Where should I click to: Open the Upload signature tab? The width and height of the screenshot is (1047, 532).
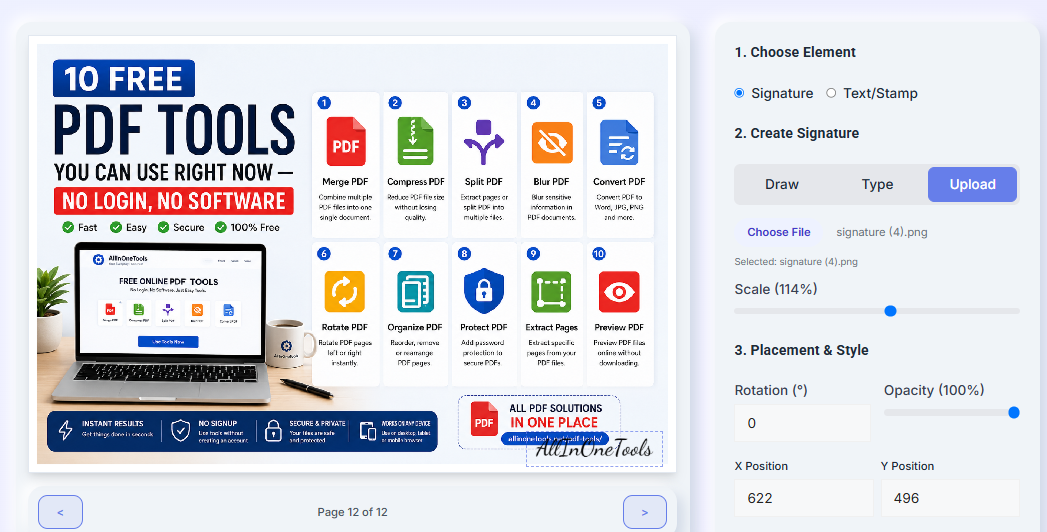[972, 184]
